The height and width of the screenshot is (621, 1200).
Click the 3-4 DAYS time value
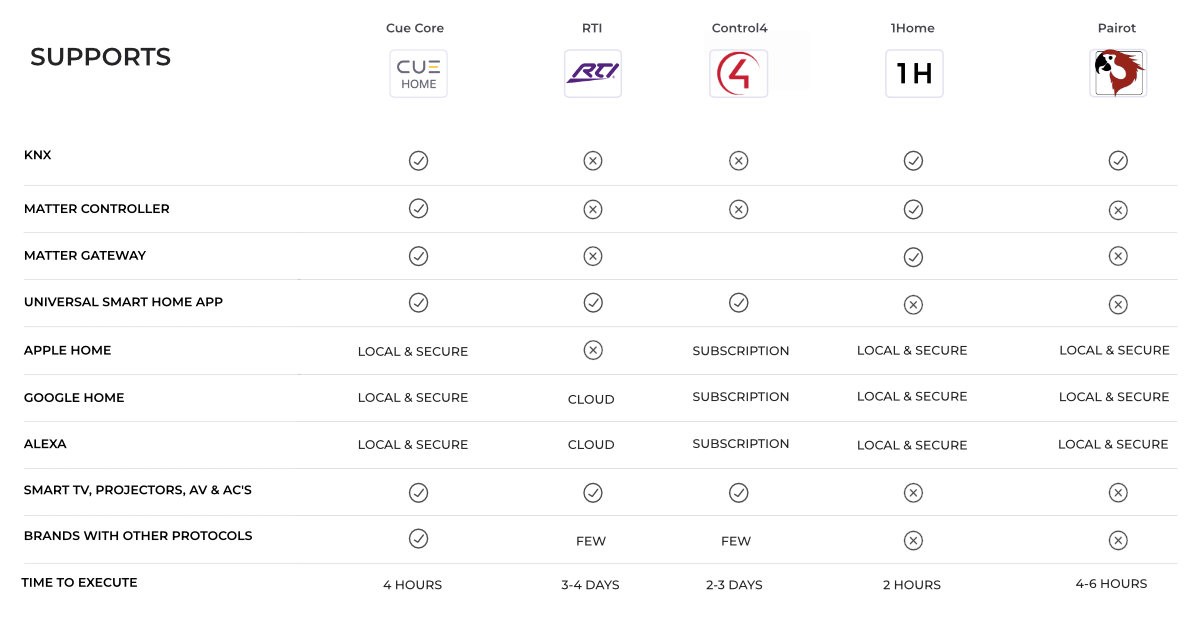click(590, 585)
